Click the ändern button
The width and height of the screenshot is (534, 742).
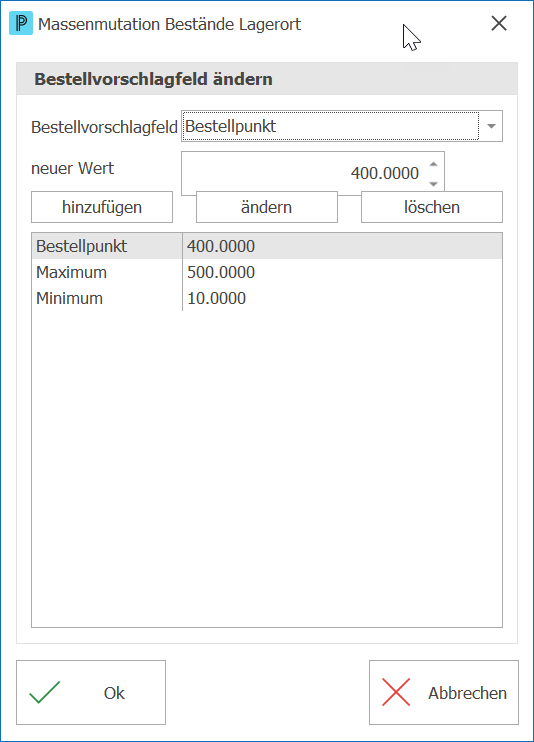(x=267, y=207)
